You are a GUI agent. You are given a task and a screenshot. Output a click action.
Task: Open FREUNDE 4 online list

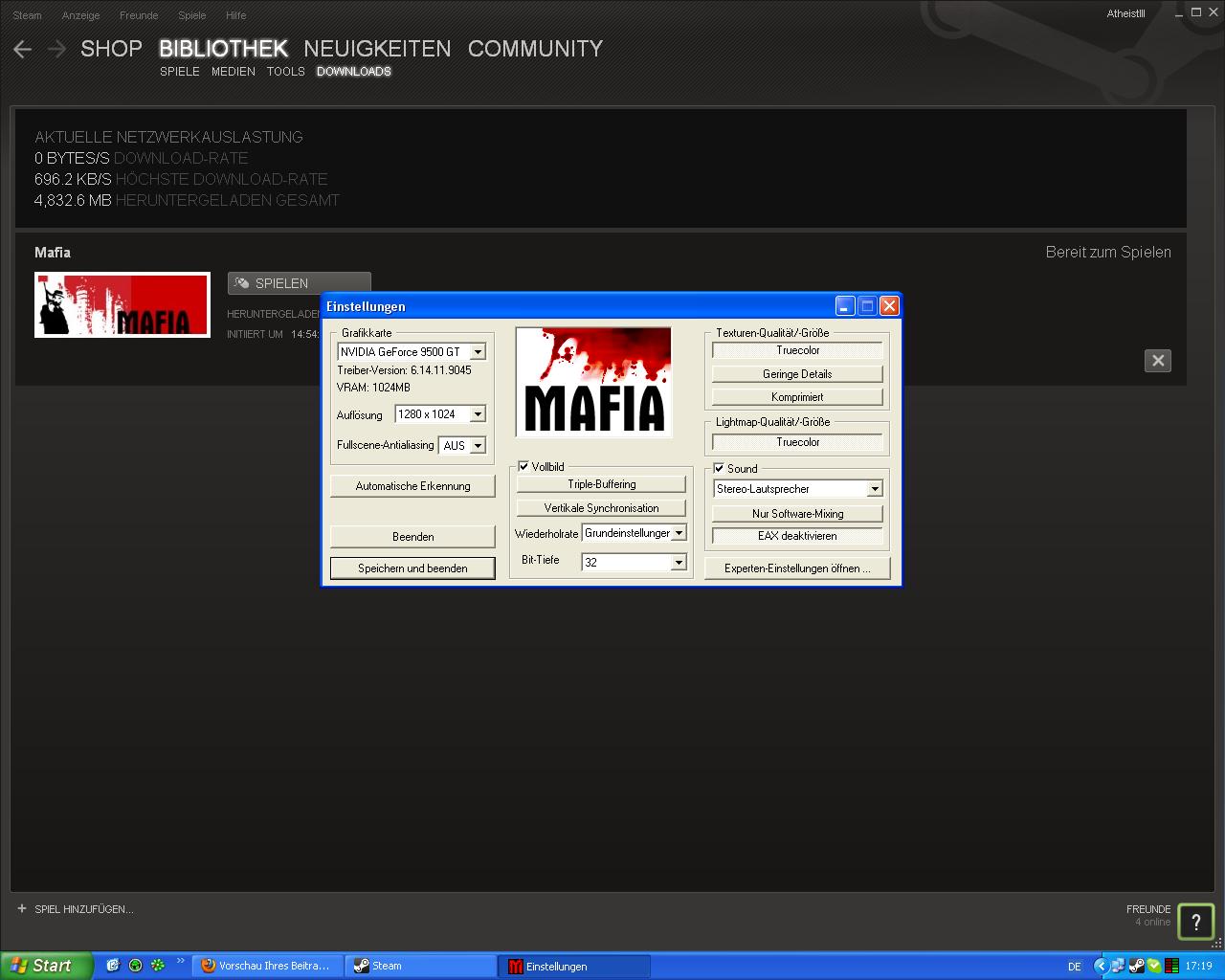click(1148, 915)
